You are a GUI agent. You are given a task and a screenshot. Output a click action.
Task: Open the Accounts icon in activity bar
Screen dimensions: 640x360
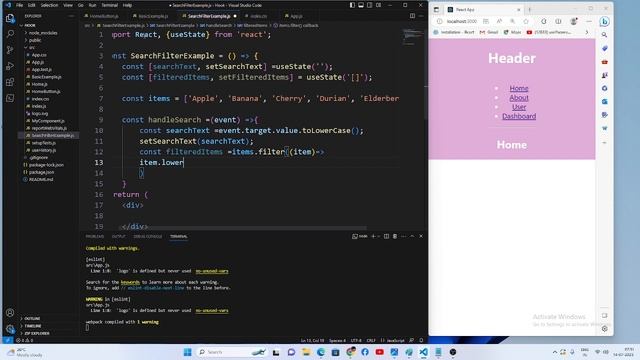(10, 313)
